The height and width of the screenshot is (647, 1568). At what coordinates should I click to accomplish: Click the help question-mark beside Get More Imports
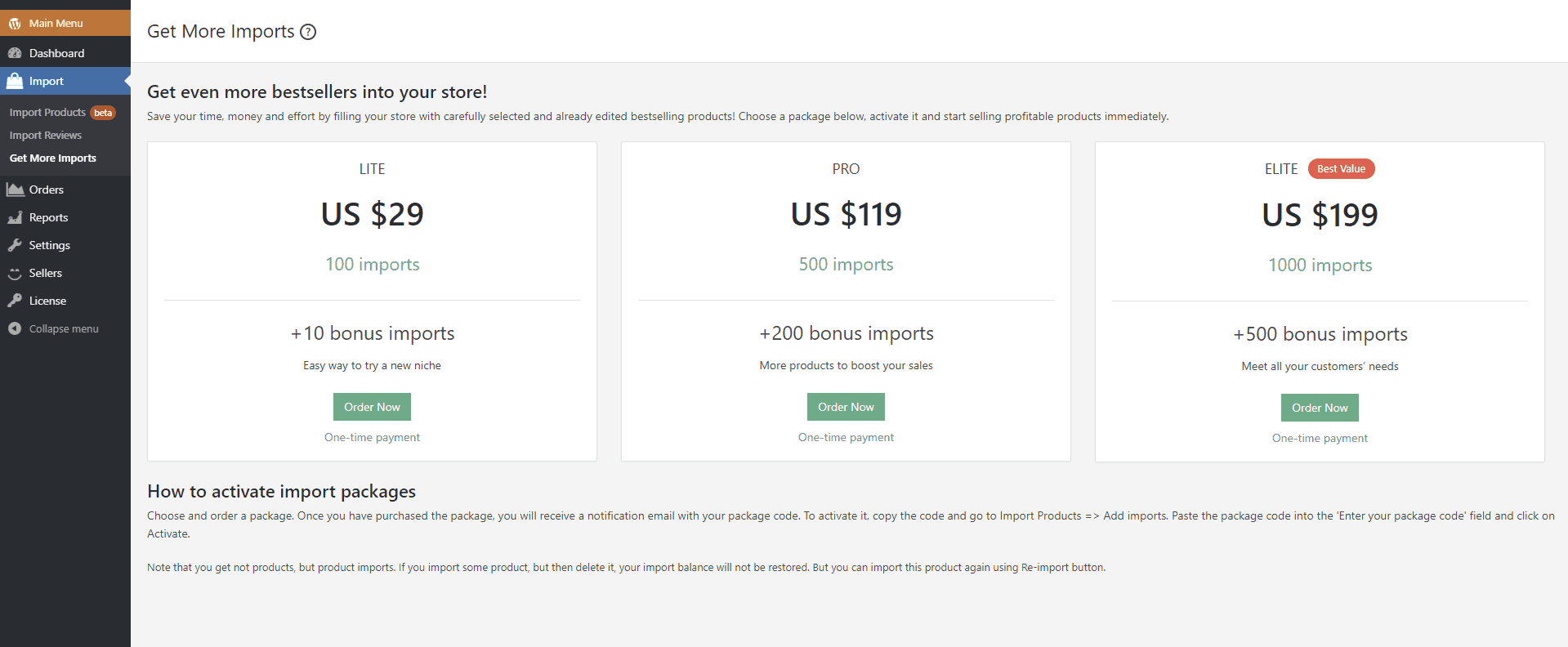307,32
